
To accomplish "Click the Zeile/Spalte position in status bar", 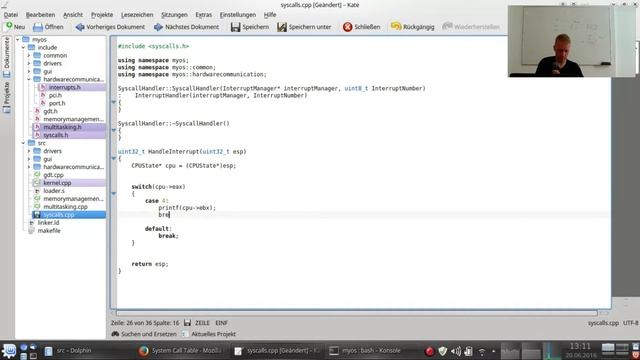I will pos(145,323).
